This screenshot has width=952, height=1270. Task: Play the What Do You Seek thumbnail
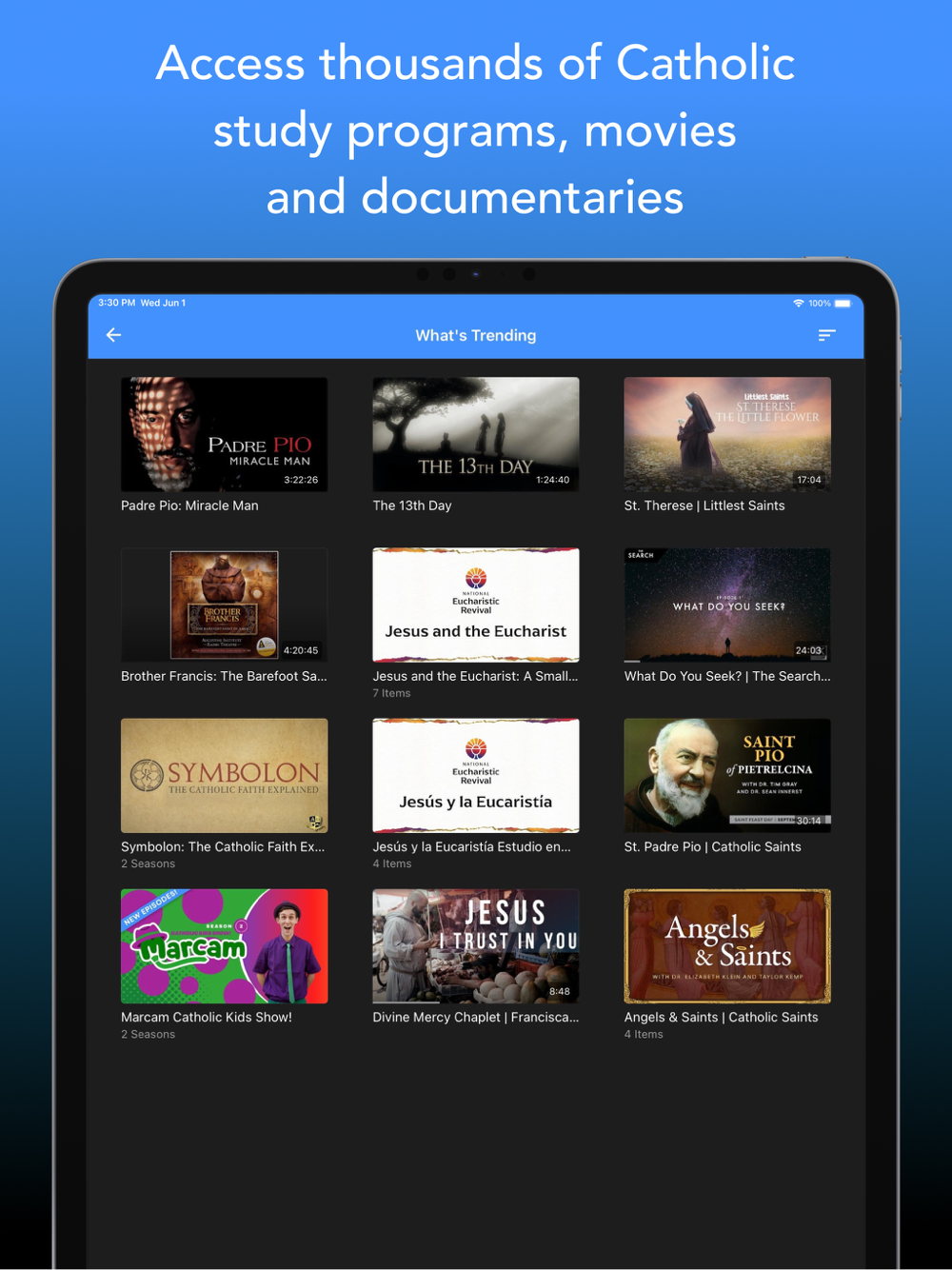(x=727, y=605)
